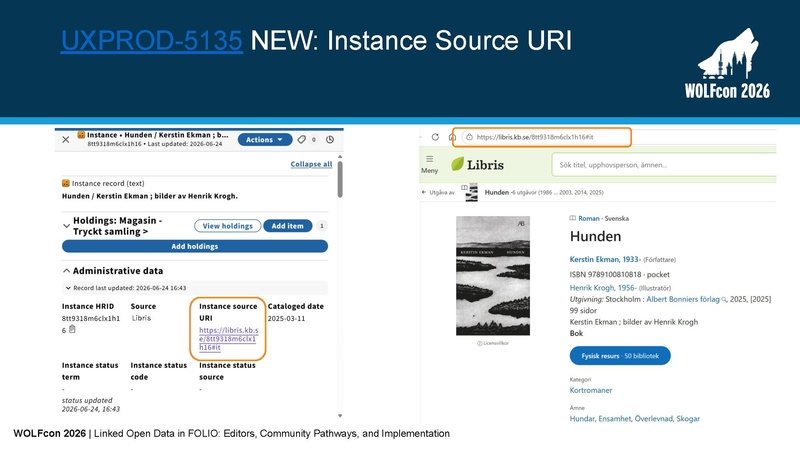The width and height of the screenshot is (800, 450).
Task: Click the scrollbar up arrow in instance pane
Action: coord(340,157)
